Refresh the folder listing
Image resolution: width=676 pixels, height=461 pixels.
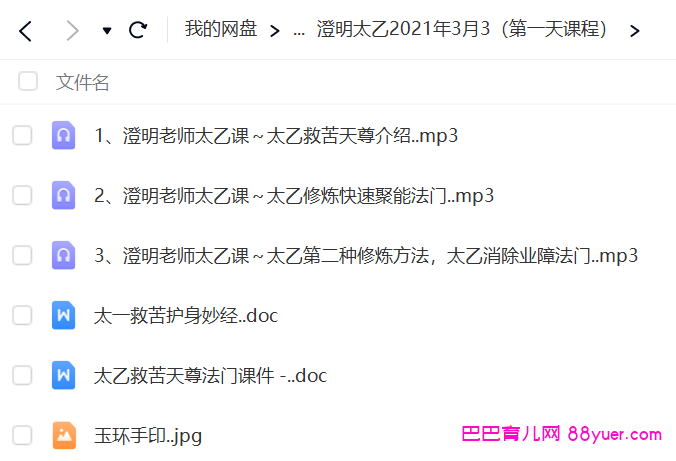point(138,30)
